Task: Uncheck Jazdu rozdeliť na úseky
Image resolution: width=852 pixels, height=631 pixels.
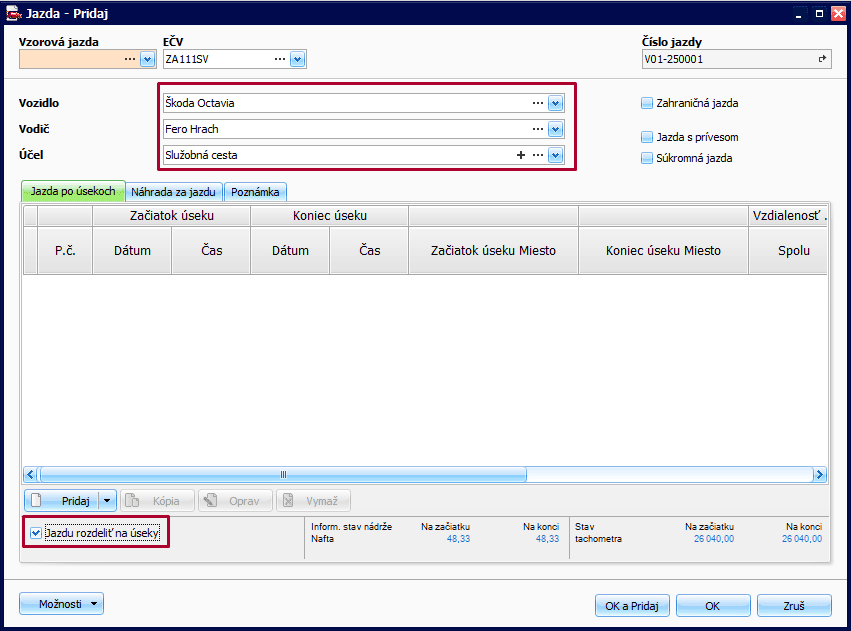Action: 36,533
